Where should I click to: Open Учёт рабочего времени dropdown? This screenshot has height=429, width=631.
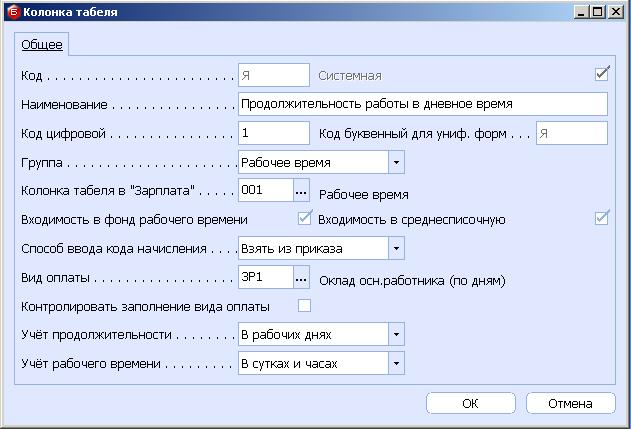[x=396, y=363]
